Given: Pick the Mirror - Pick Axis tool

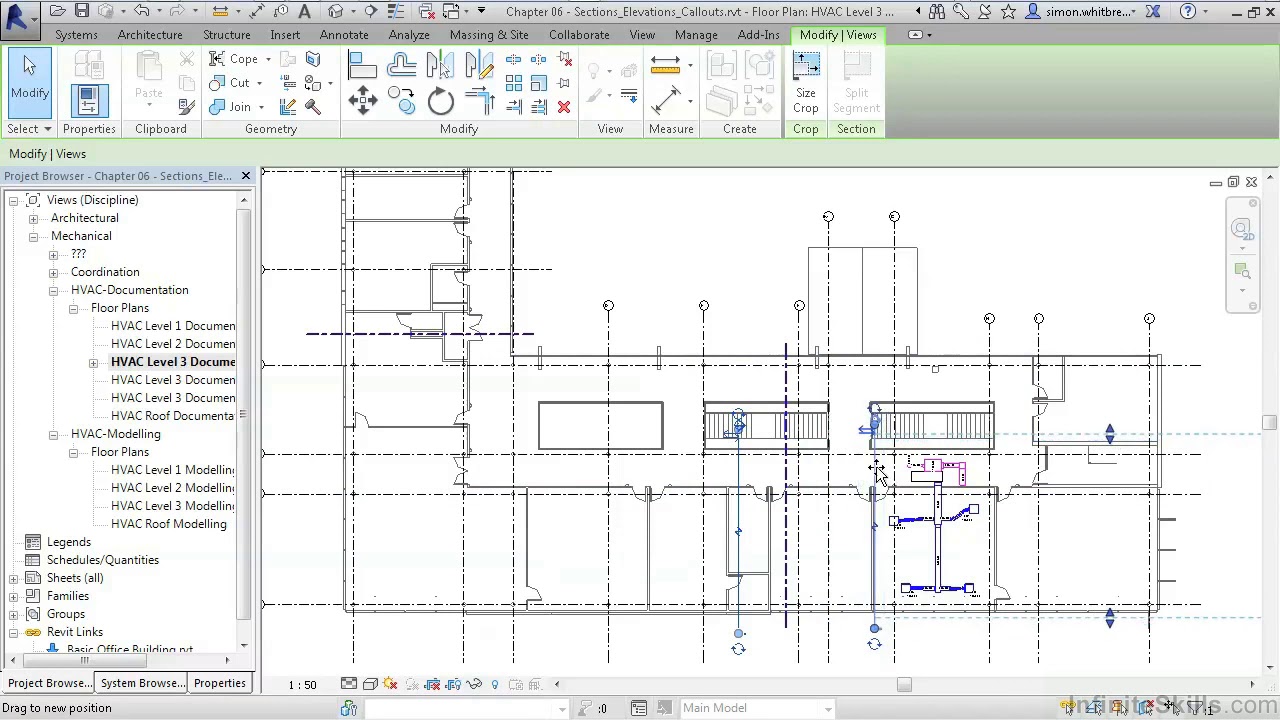Looking at the screenshot, I should pos(440,66).
